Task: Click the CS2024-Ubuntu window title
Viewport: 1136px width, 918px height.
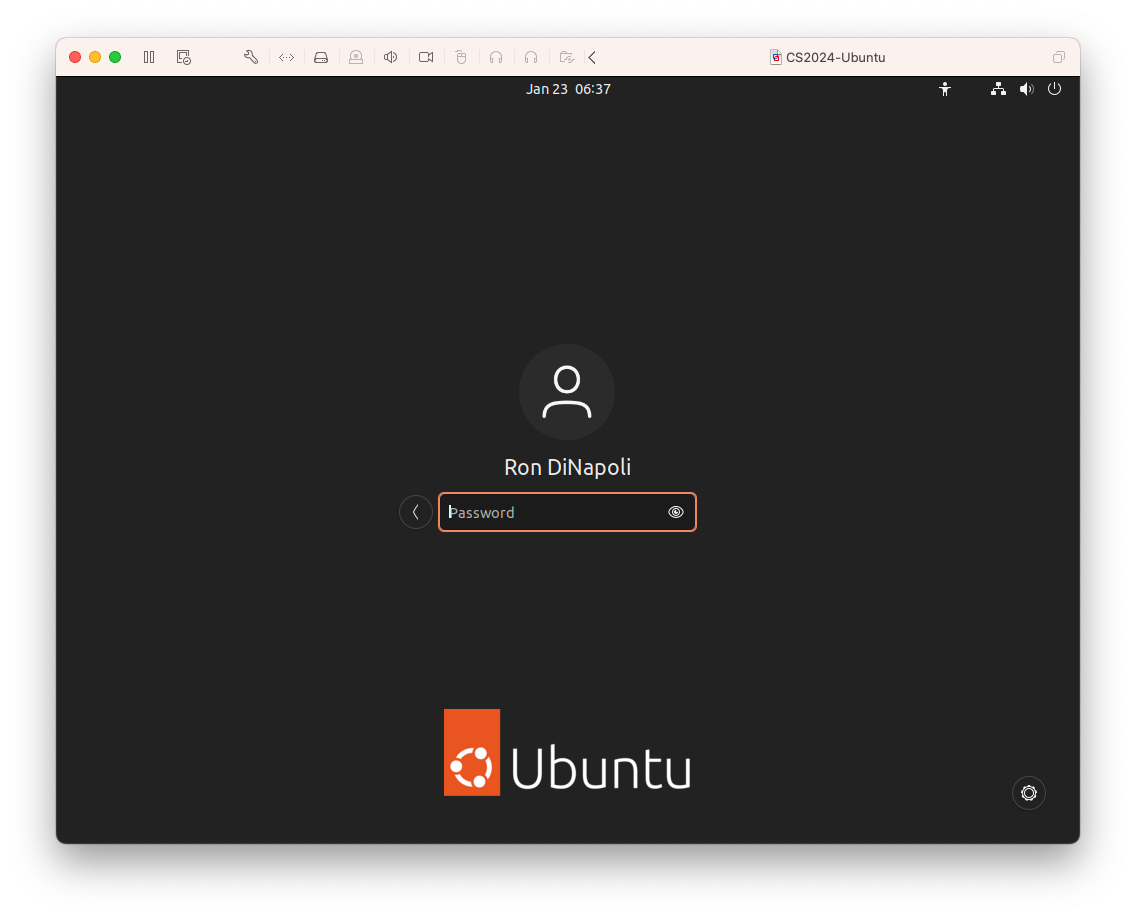Action: (835, 57)
